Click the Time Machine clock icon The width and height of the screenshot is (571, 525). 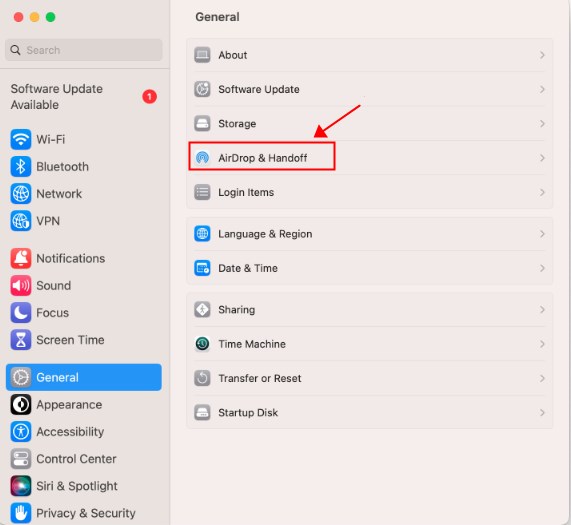(x=202, y=344)
